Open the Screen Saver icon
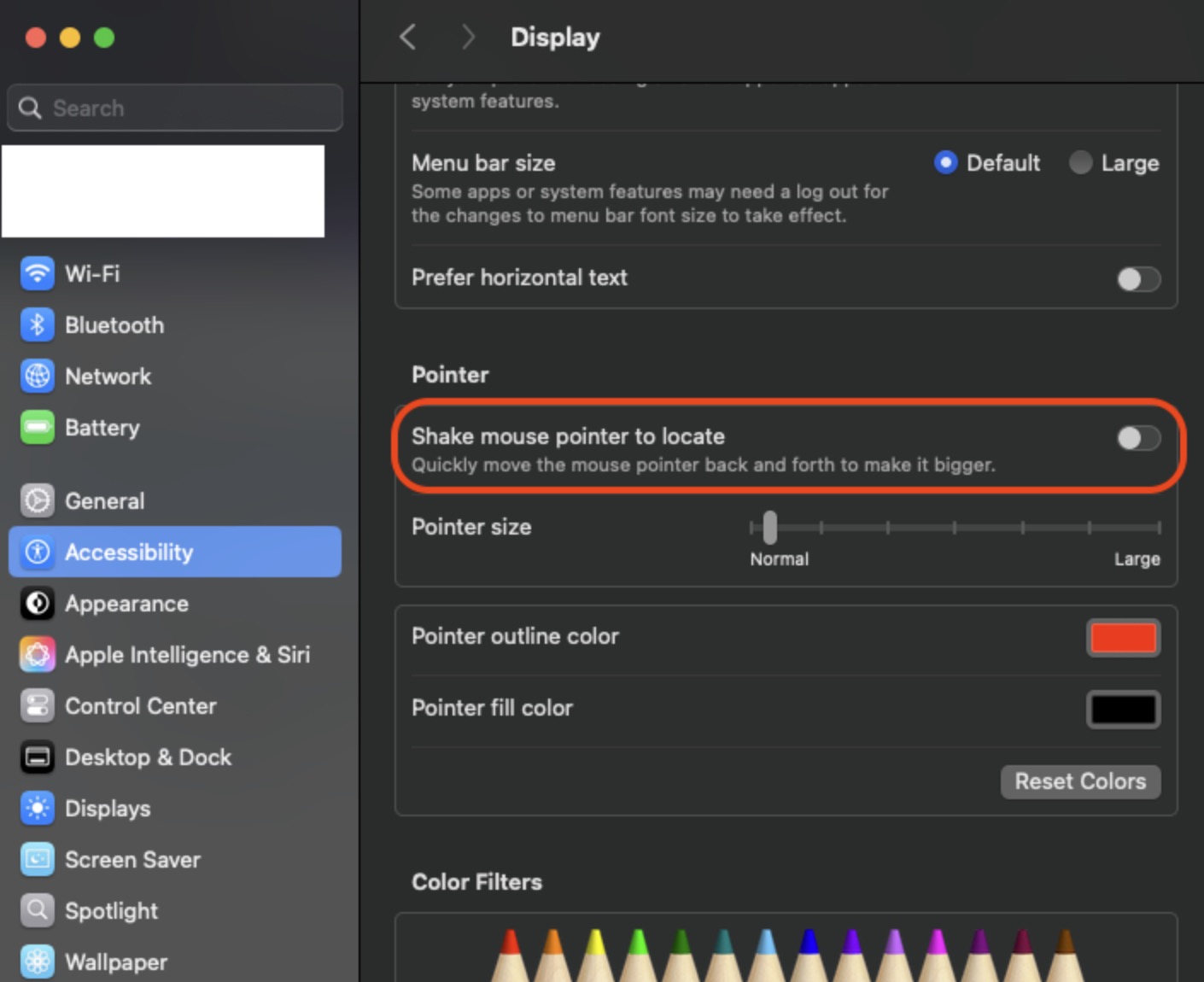 tap(37, 860)
